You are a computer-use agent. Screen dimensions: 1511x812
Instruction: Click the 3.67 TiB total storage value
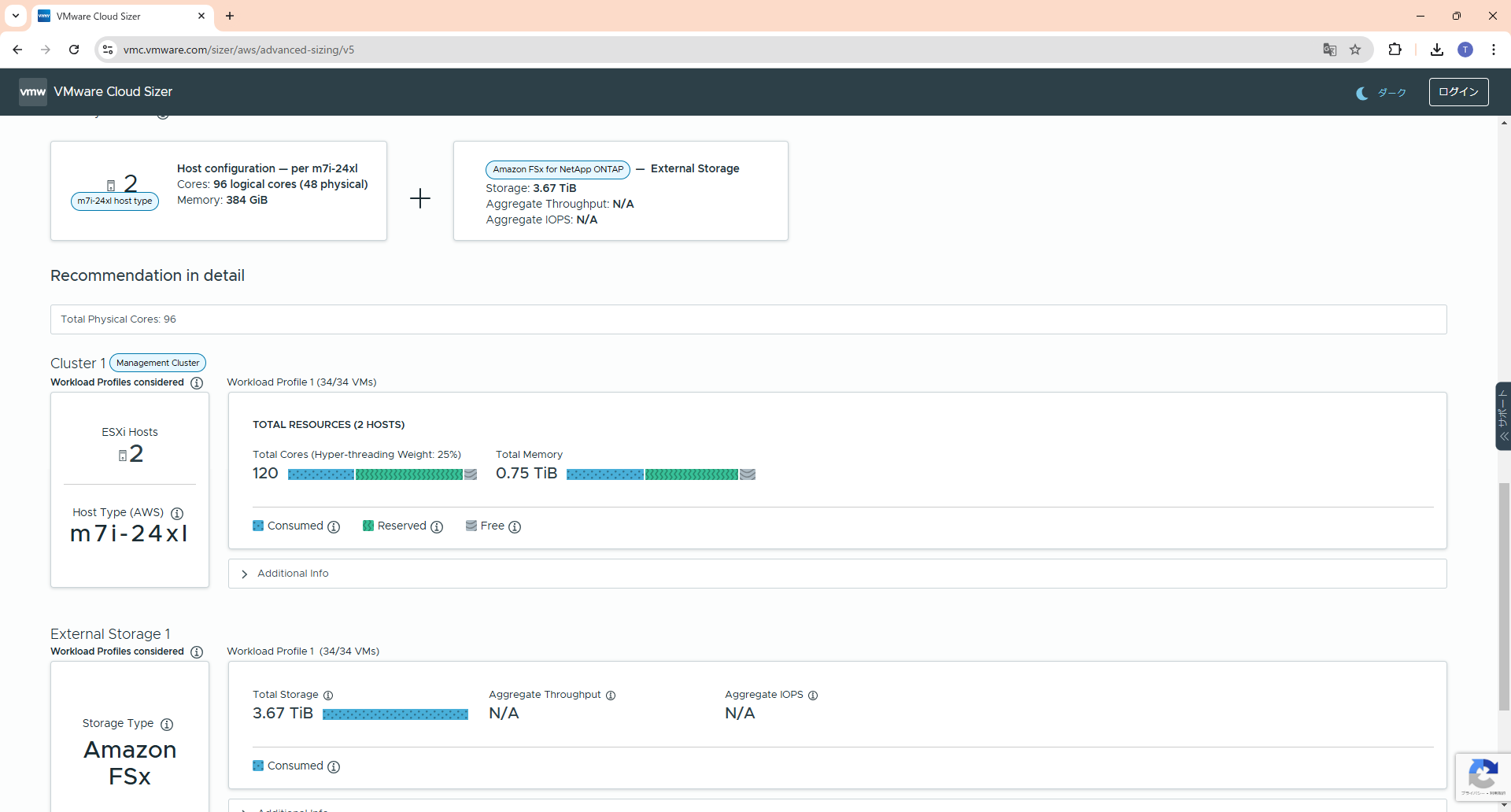click(x=283, y=714)
